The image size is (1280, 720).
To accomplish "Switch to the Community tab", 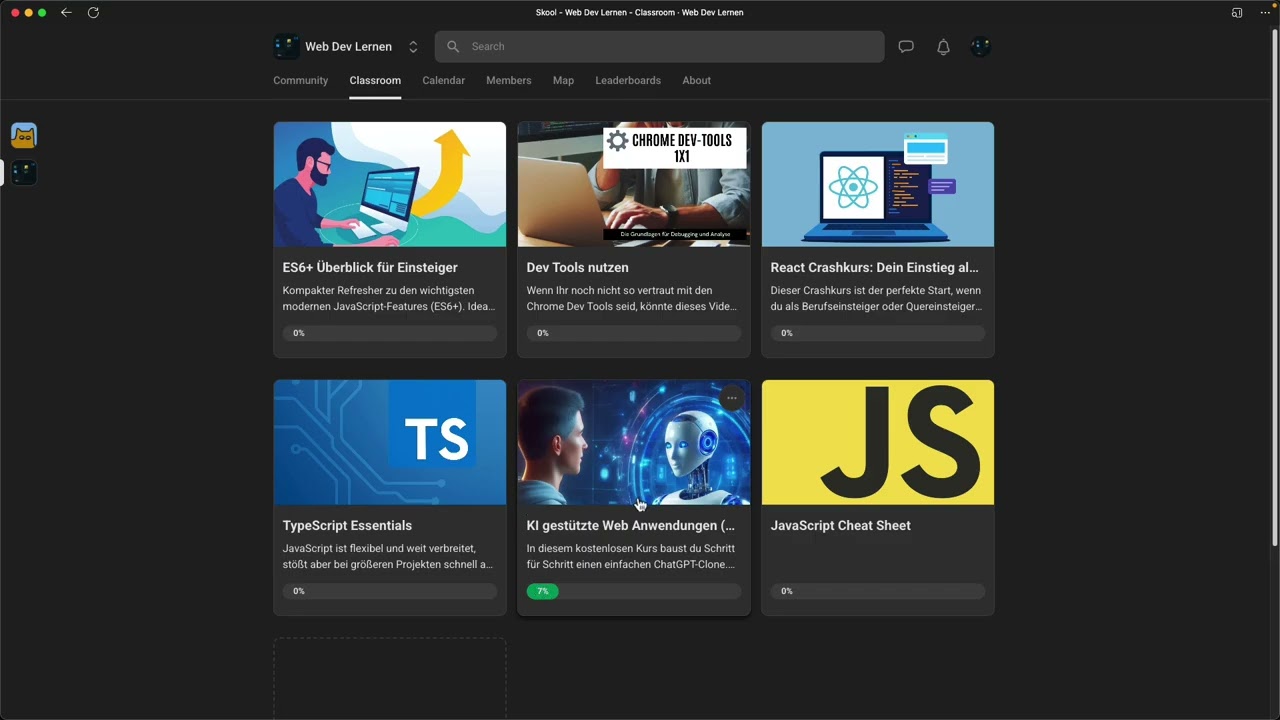I will (300, 80).
